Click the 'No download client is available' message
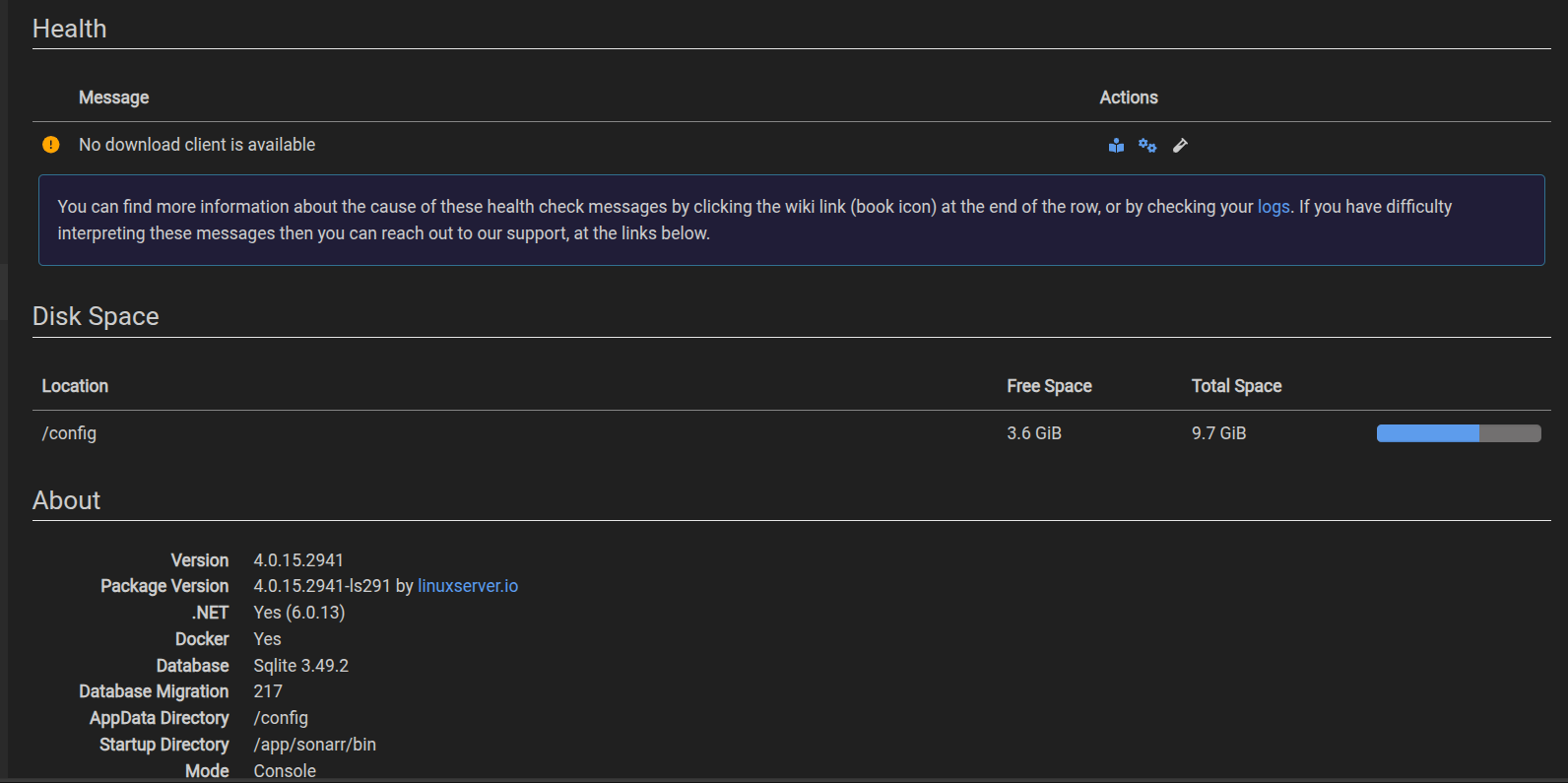Viewport: 1568px width, 783px height. pos(197,145)
